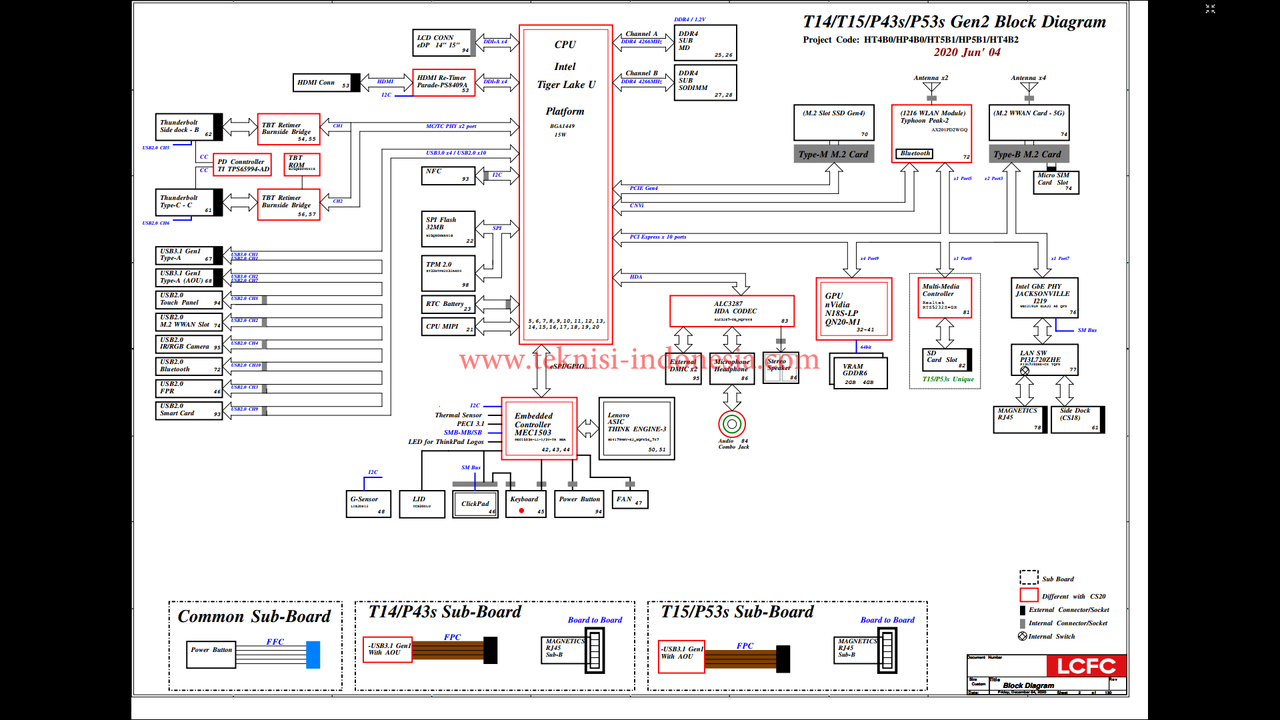Image resolution: width=1280 pixels, height=720 pixels.
Task: Click the LID block
Action: [x=421, y=504]
